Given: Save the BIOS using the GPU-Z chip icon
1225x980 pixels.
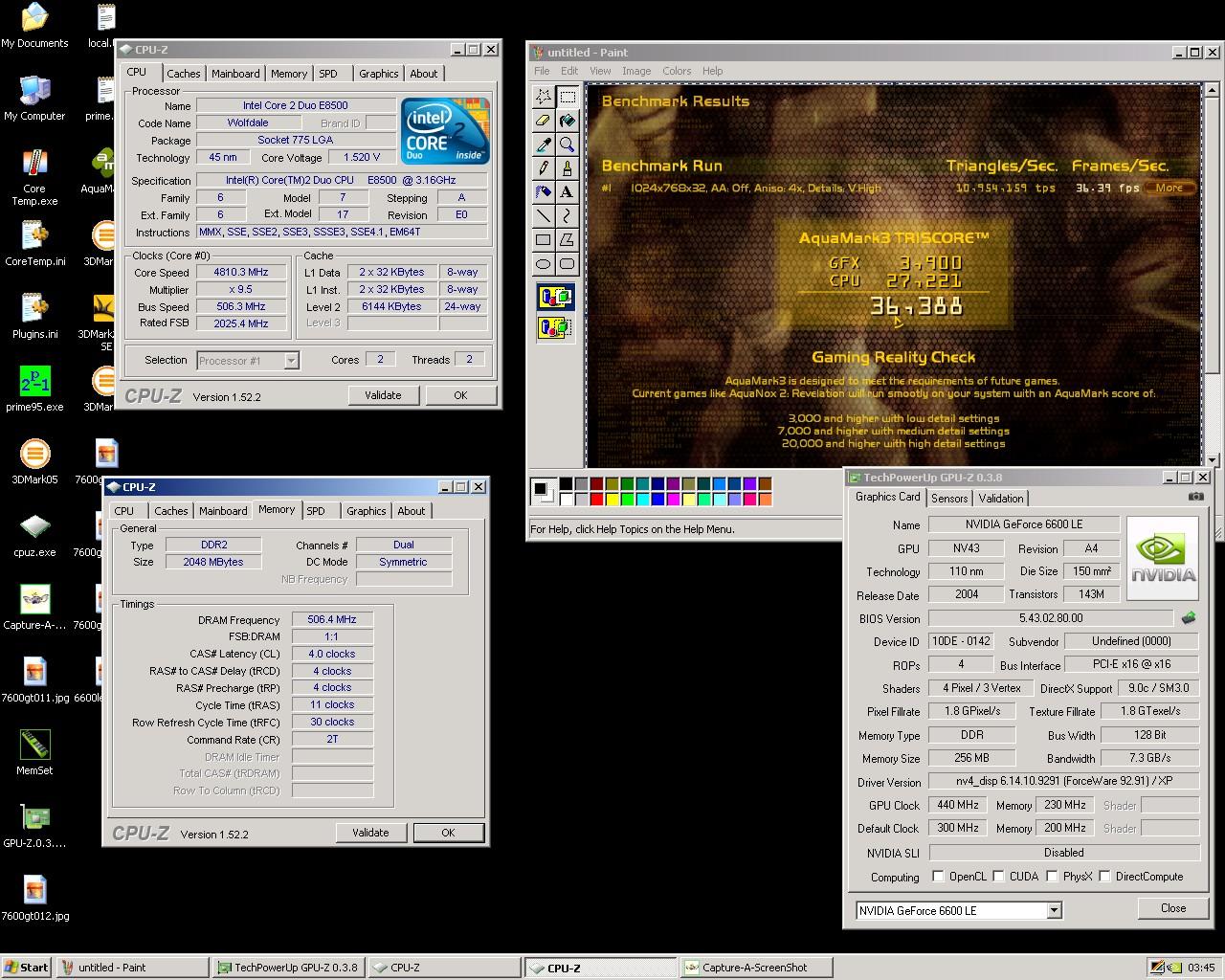Looking at the screenshot, I should [1189, 618].
